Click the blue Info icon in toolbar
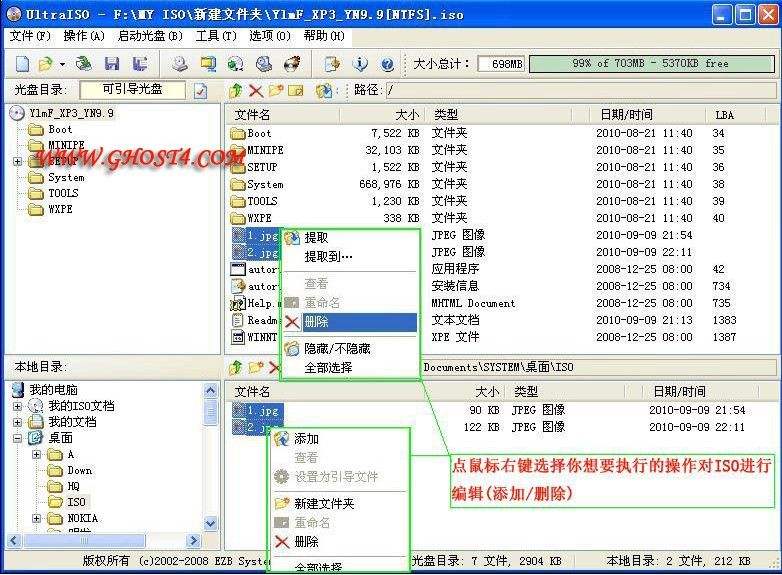The width and height of the screenshot is (782, 575). (360, 64)
